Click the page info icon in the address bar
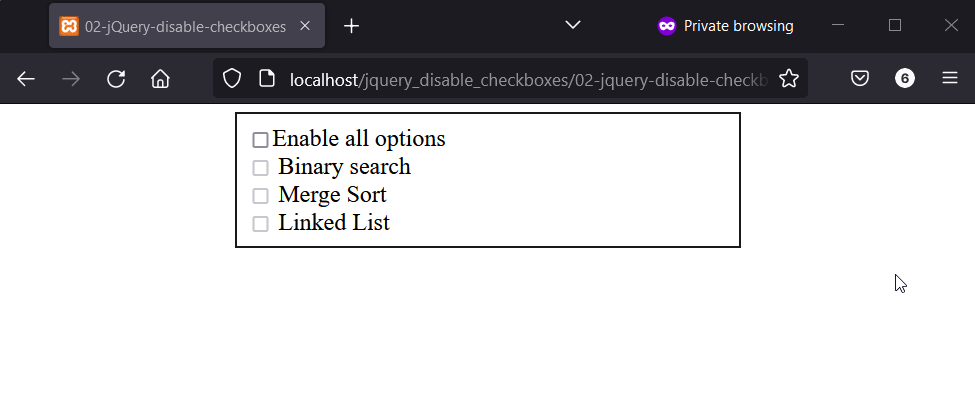The image size is (975, 408). 267,79
